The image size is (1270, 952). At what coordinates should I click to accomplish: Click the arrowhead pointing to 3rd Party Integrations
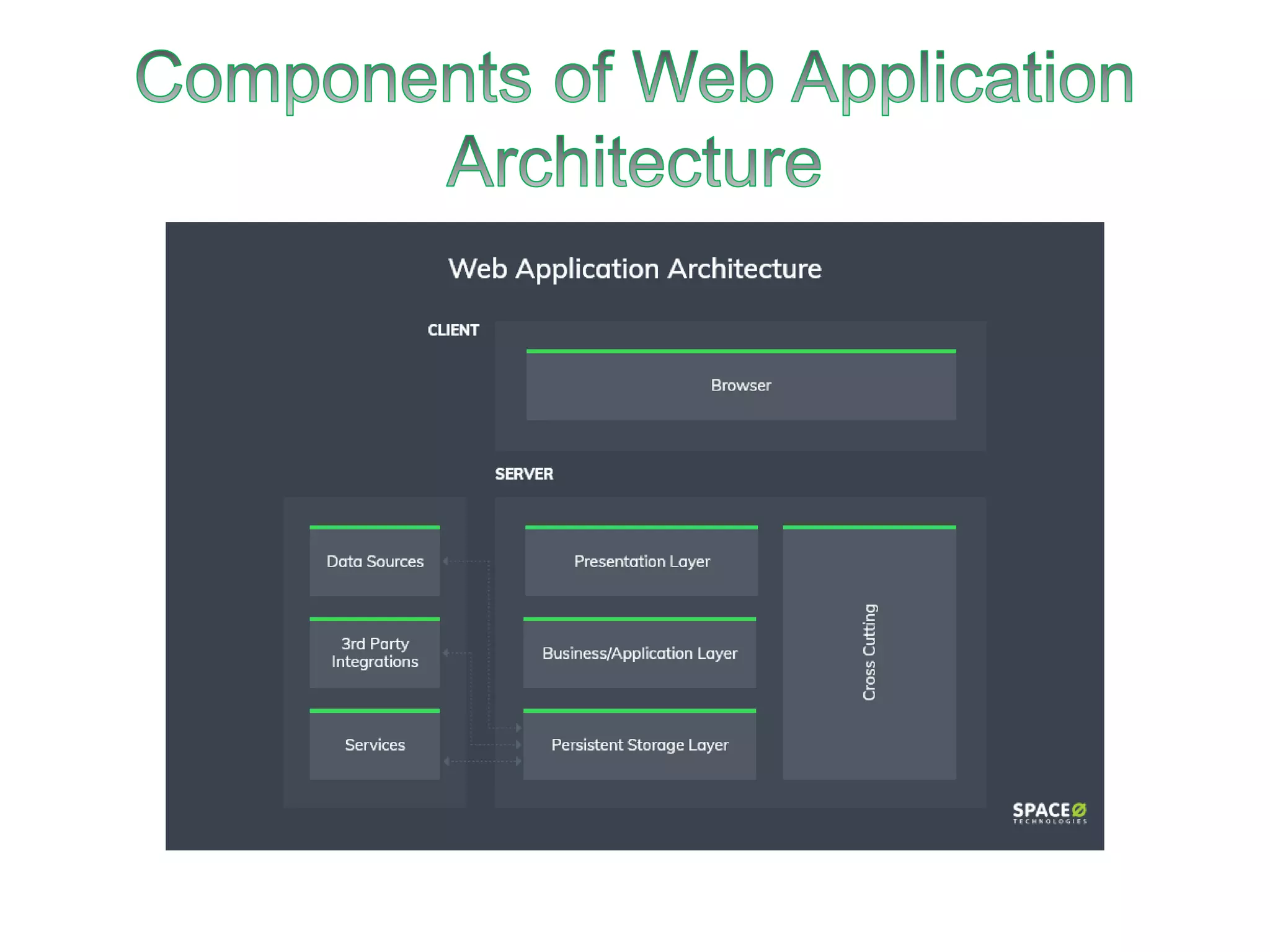446,653
